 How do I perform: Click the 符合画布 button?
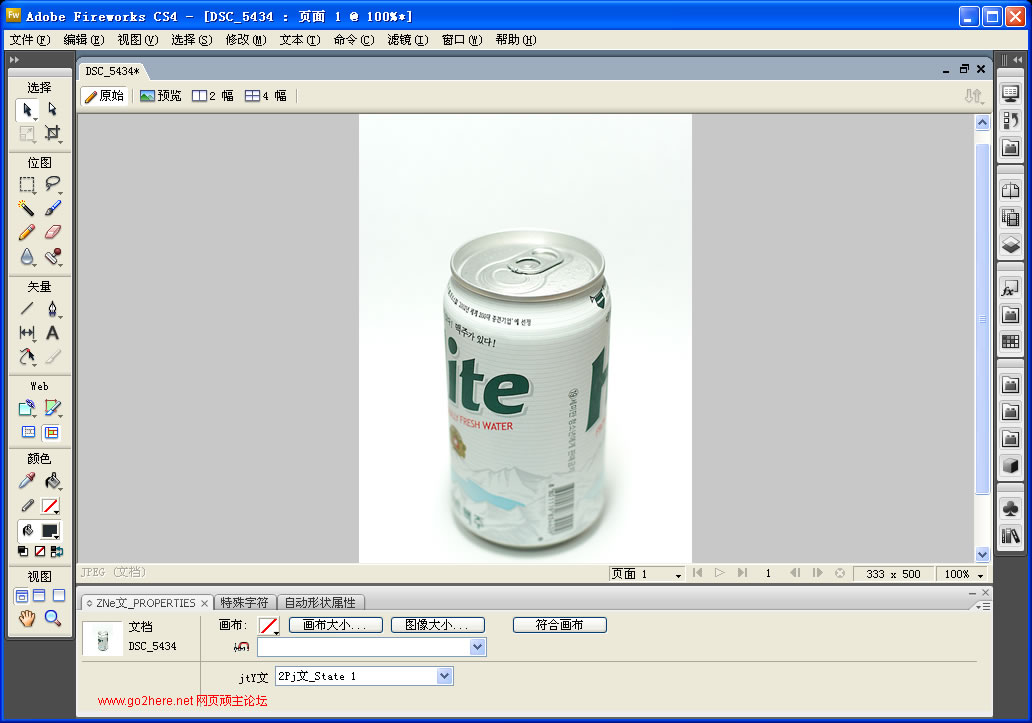[559, 625]
